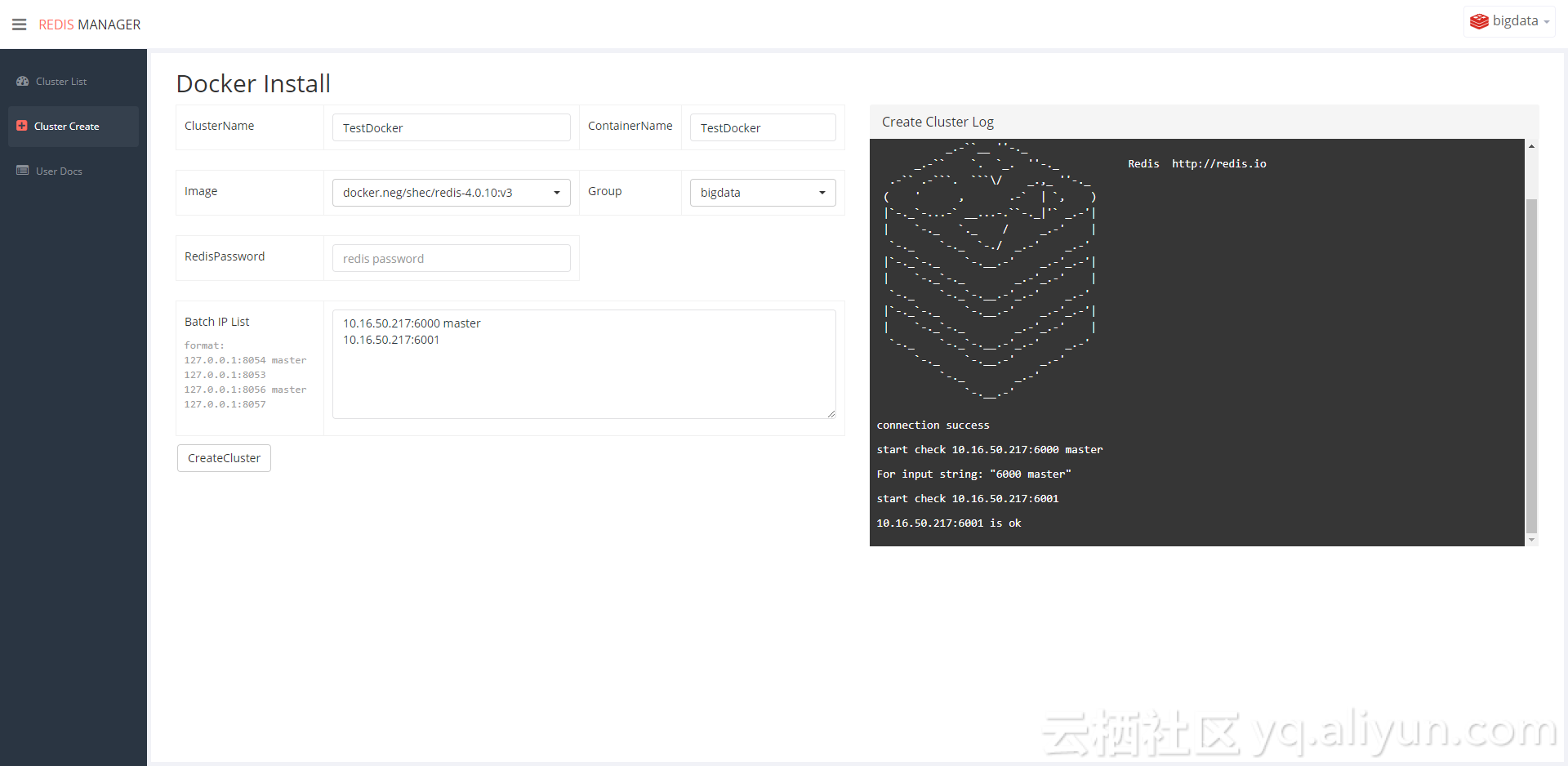Expand the Group bigdata dropdown
This screenshot has width=1568, height=766.
click(x=763, y=193)
